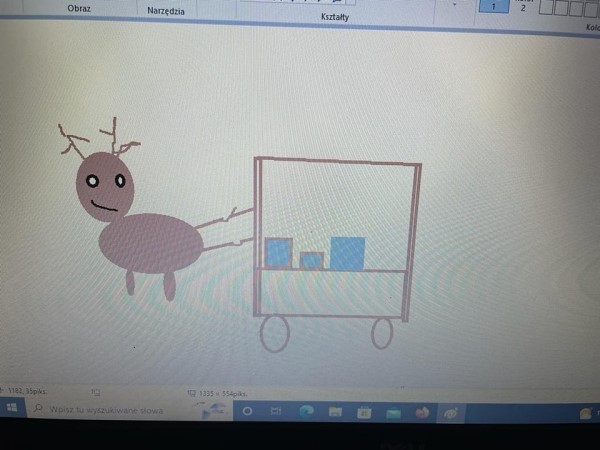Image resolution: width=600 pixels, height=450 pixels.
Task: Open Microsoft Store from the taskbar
Action: 364,412
